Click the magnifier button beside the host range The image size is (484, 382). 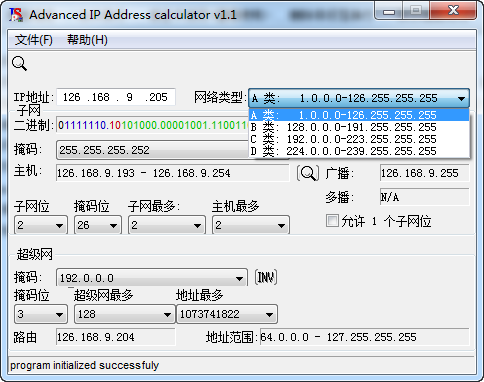(307, 173)
